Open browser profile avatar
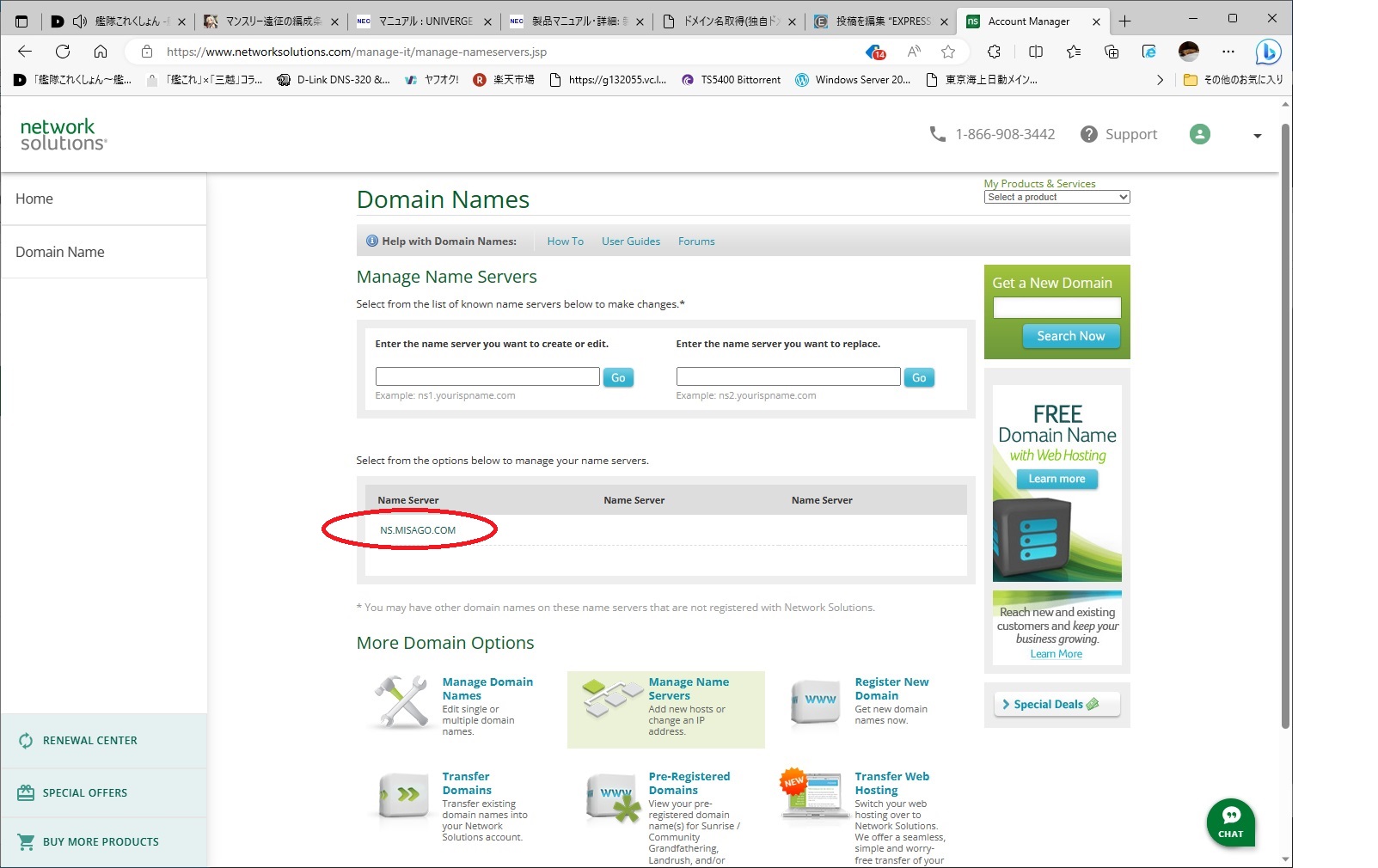 point(1189,52)
